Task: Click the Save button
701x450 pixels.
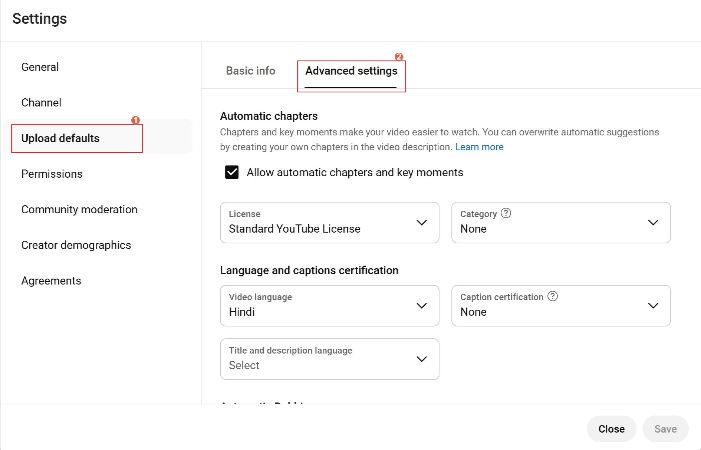Action: [665, 429]
